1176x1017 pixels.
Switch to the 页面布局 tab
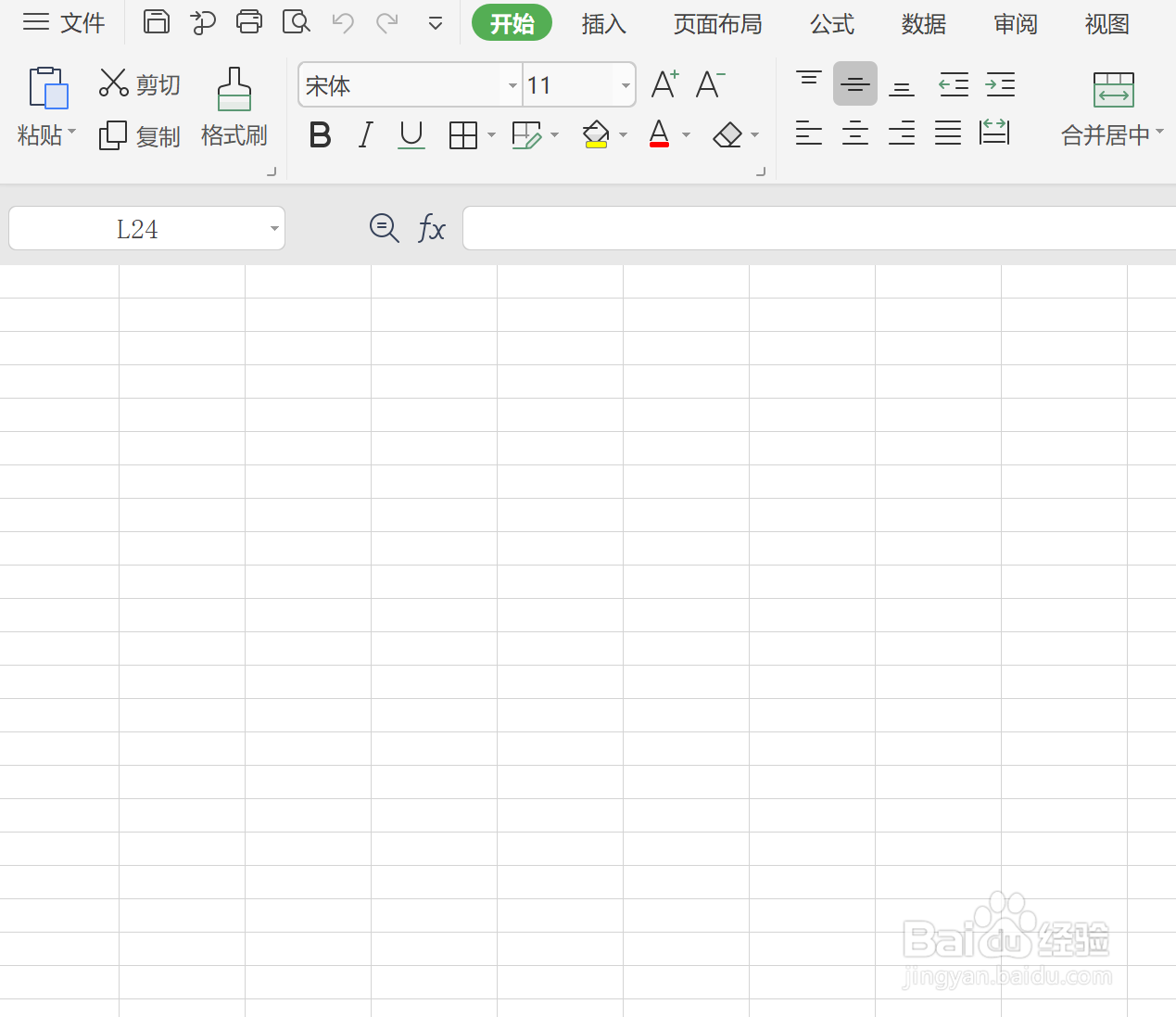coord(718,24)
